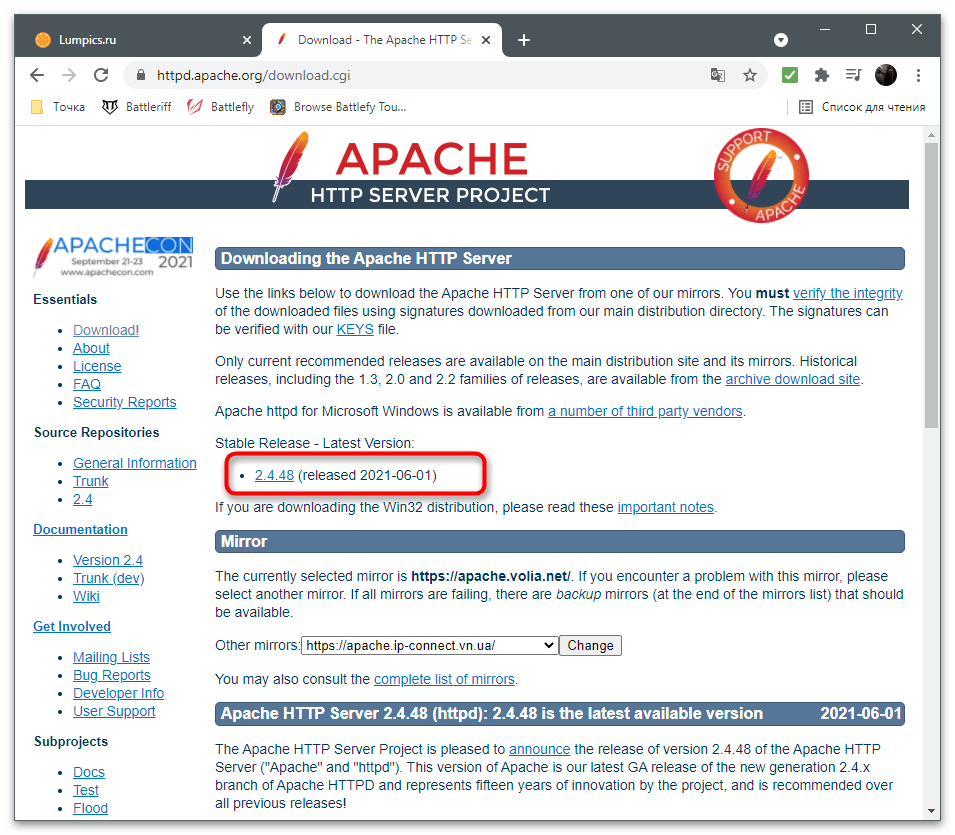Image resolution: width=955 pixels, height=835 pixels.
Task: Open the Download! sidebar link
Action: (x=106, y=330)
